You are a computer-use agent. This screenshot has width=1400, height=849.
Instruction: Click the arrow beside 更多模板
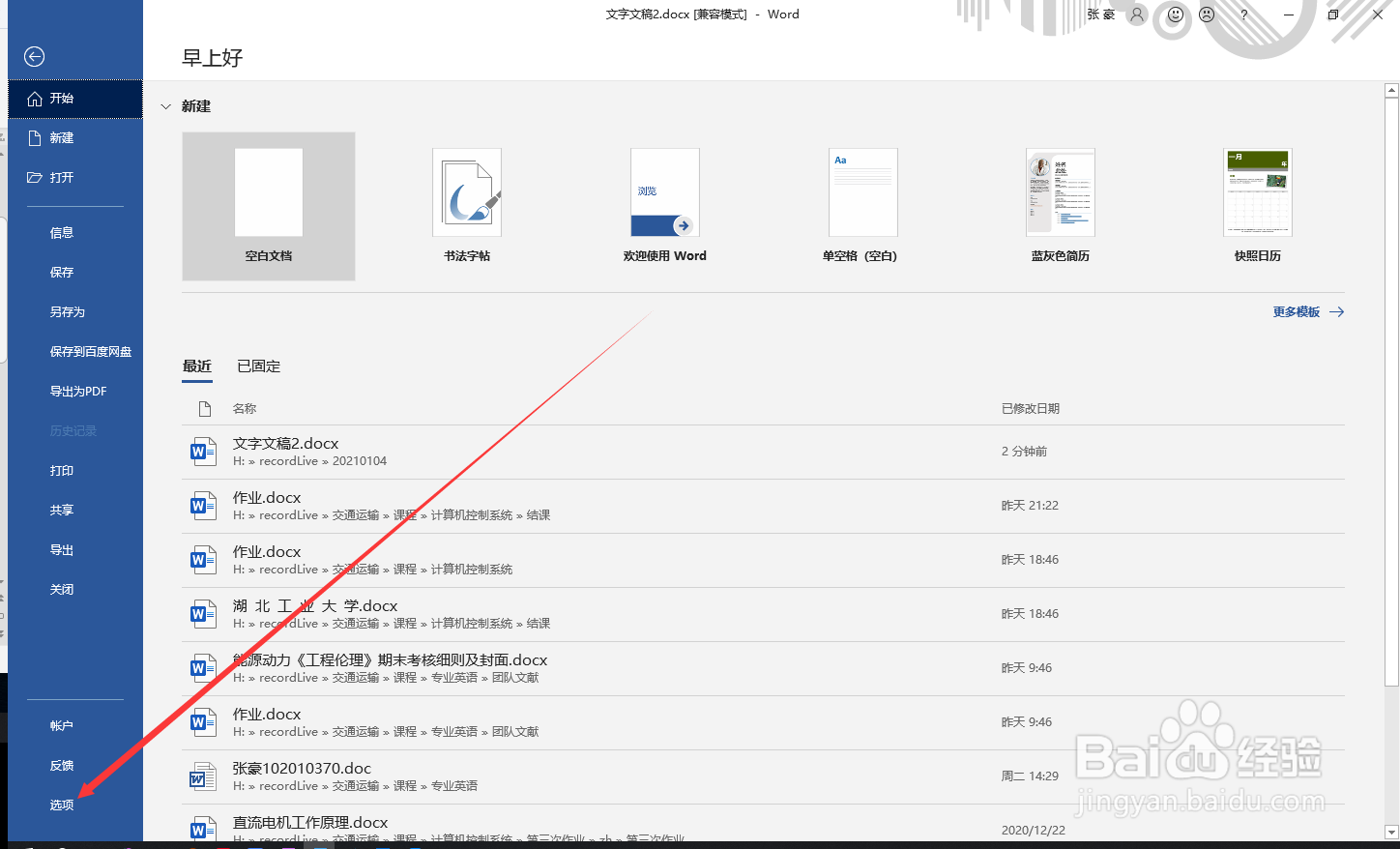(x=1336, y=312)
